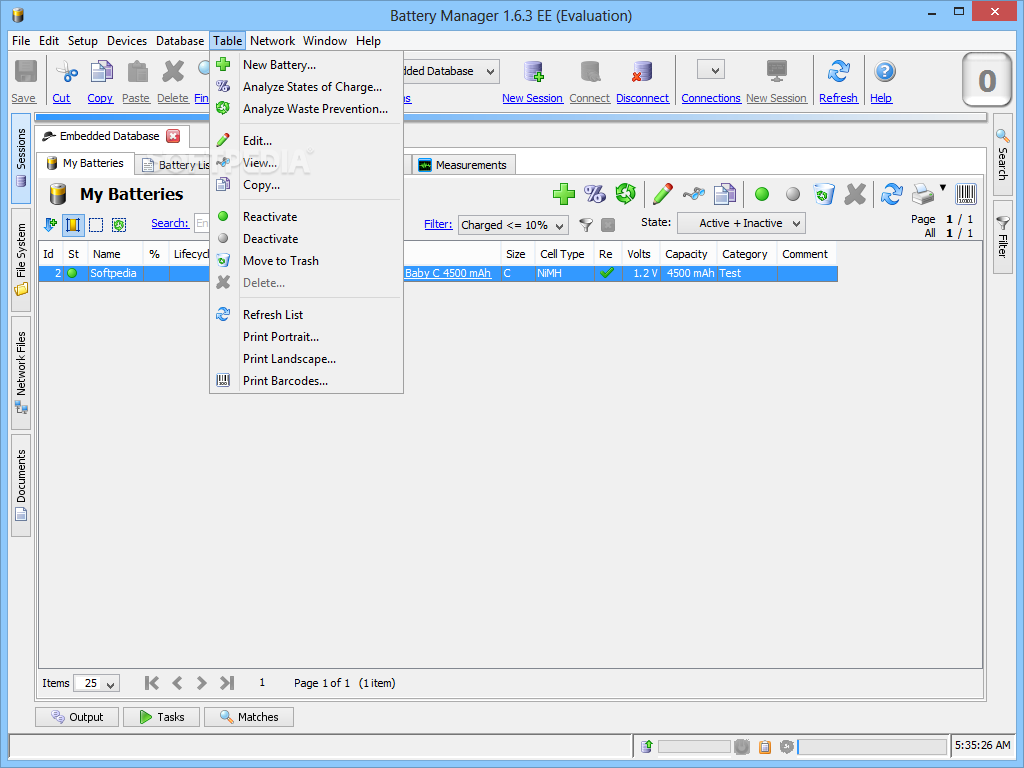Screen dimensions: 1024x768
Task: Click the Refresh List arrows in table toolbar
Action: 891,194
